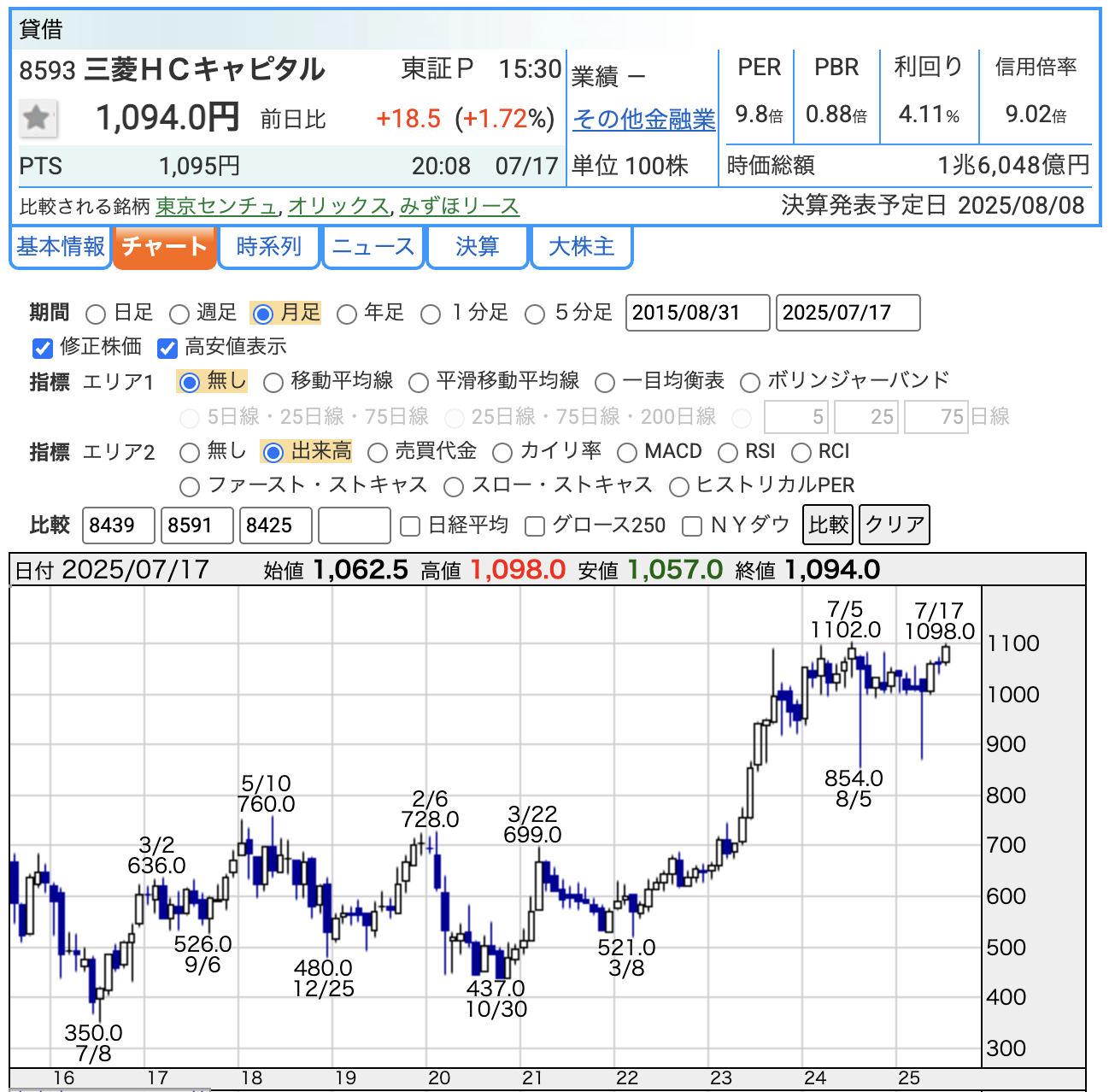
Task: Open the ニュース tab
Action: [373, 247]
